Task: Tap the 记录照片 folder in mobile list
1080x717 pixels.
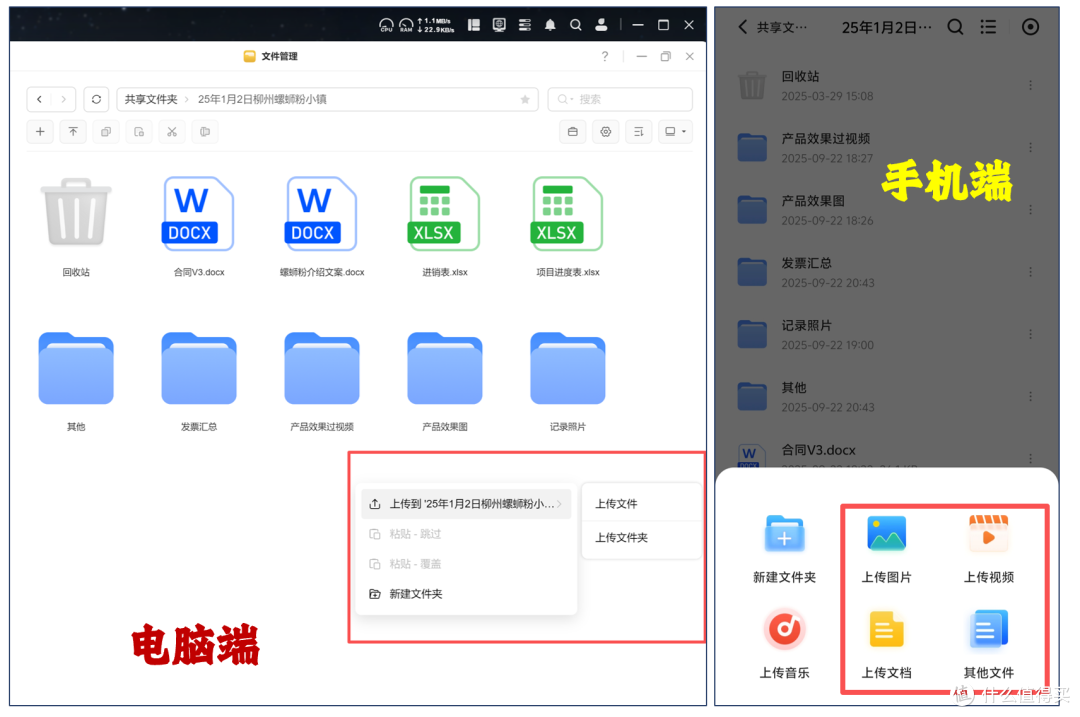Action: click(x=886, y=334)
